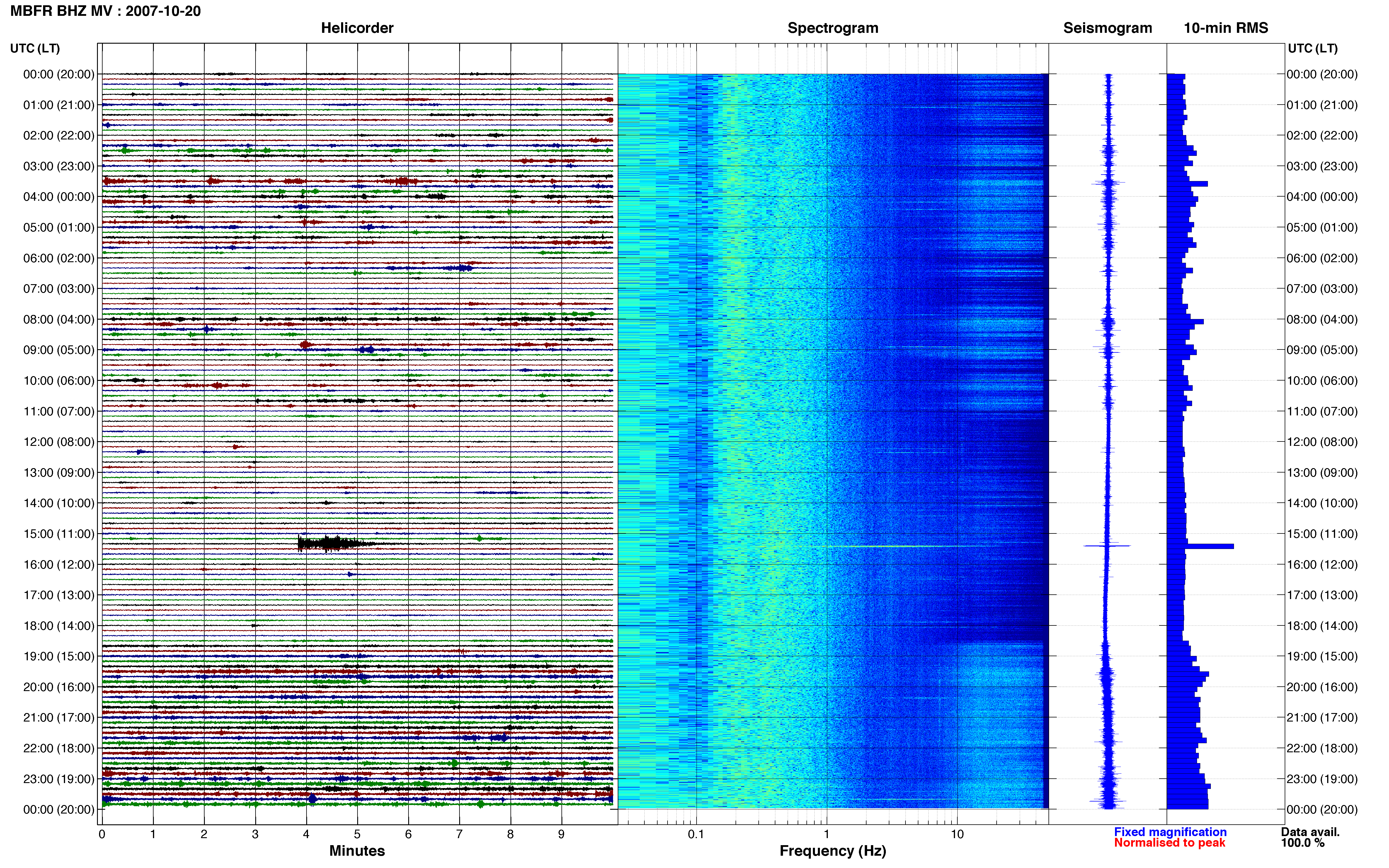The image size is (1389, 868).
Task: Click the 15:00 (11:00) label beside the Helicorder
Action: (59, 534)
